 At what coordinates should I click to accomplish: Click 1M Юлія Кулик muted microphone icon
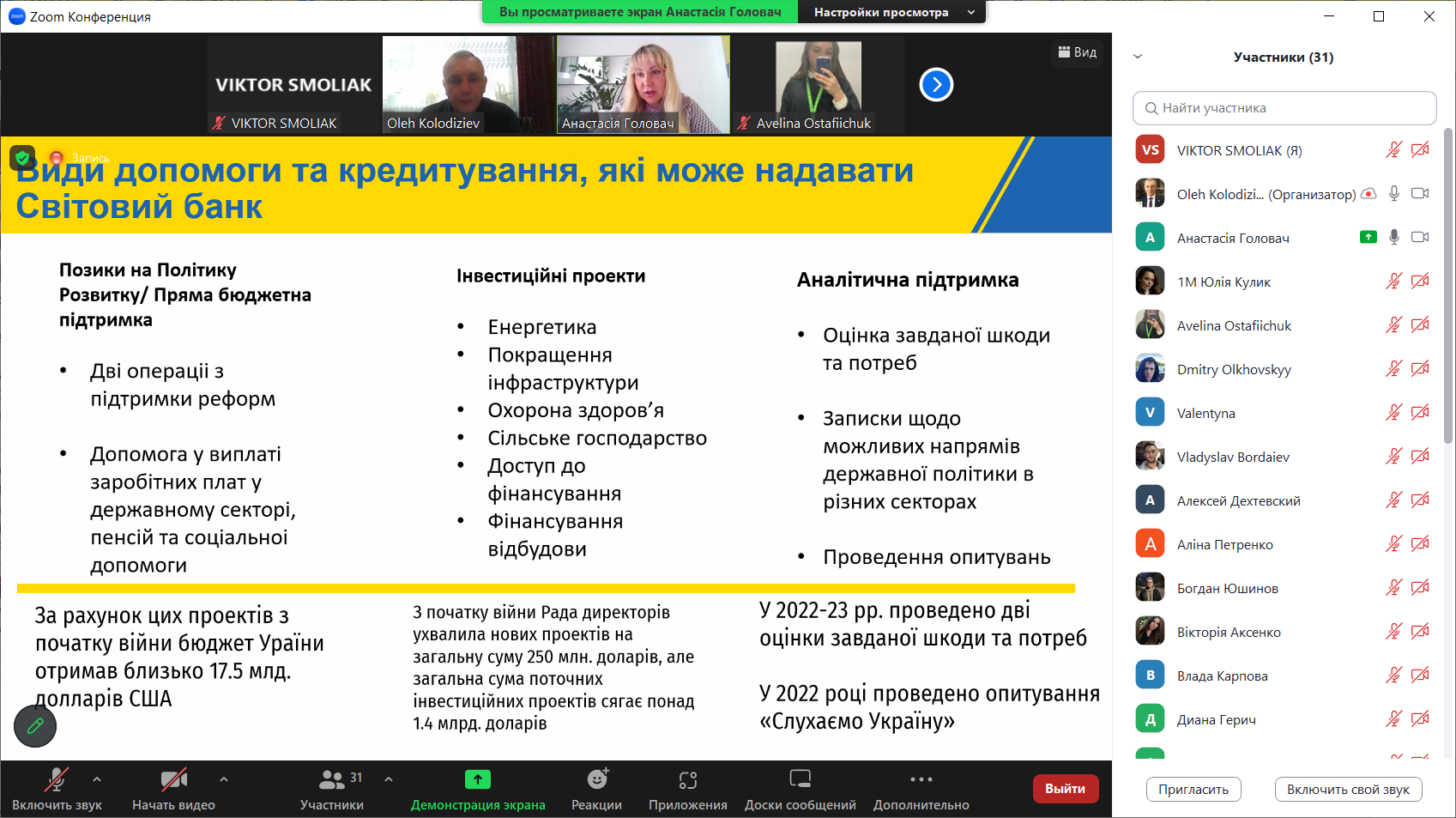coord(1394,282)
